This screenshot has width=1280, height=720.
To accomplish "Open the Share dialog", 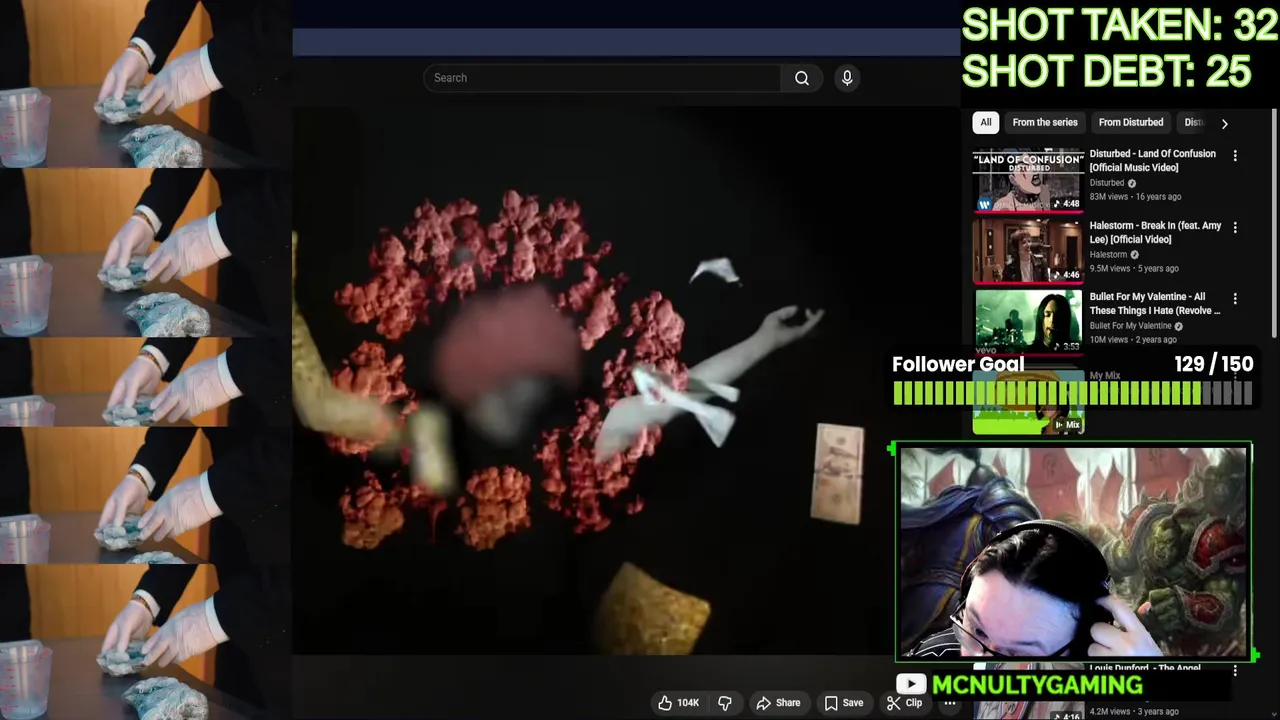I will tap(778, 703).
